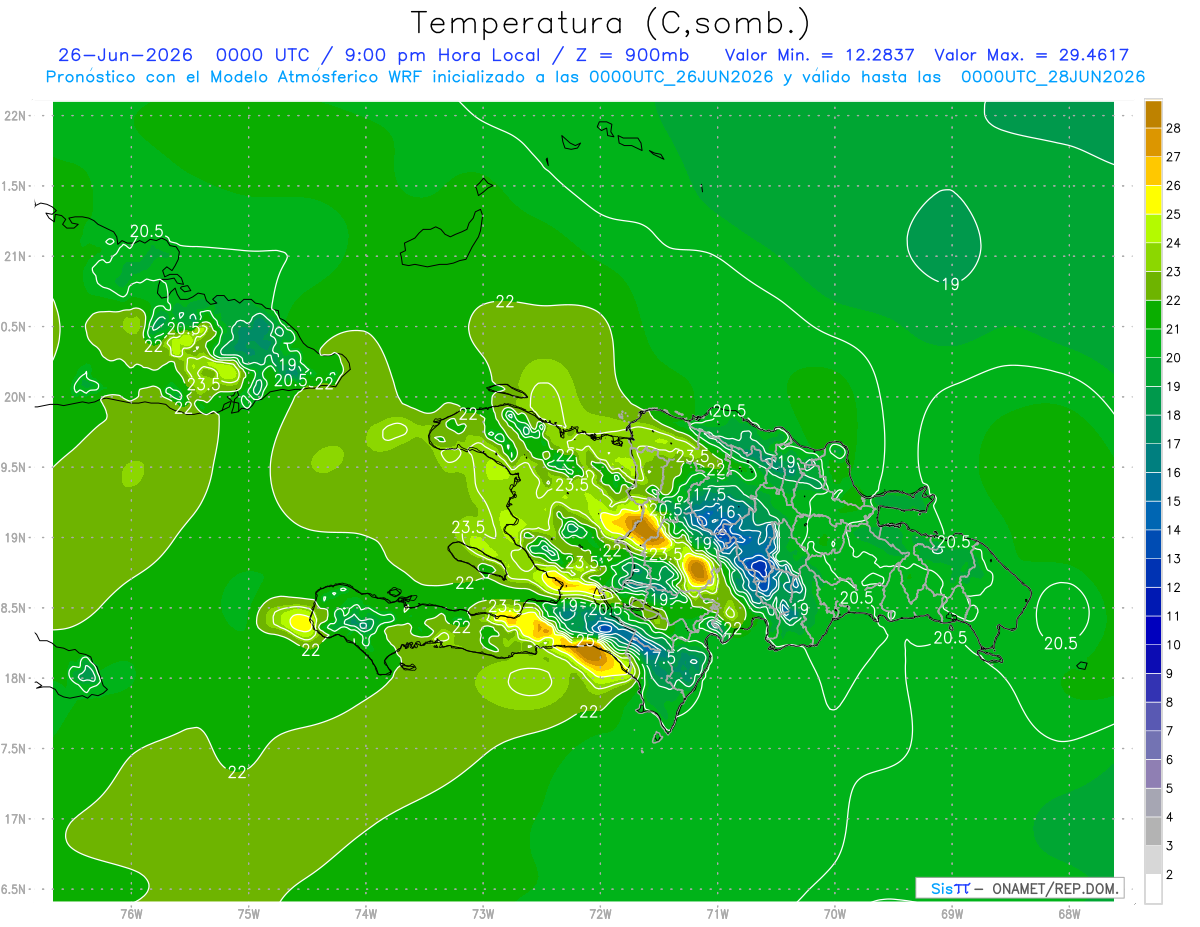Click the "72W" longitude axis label

tap(600, 912)
